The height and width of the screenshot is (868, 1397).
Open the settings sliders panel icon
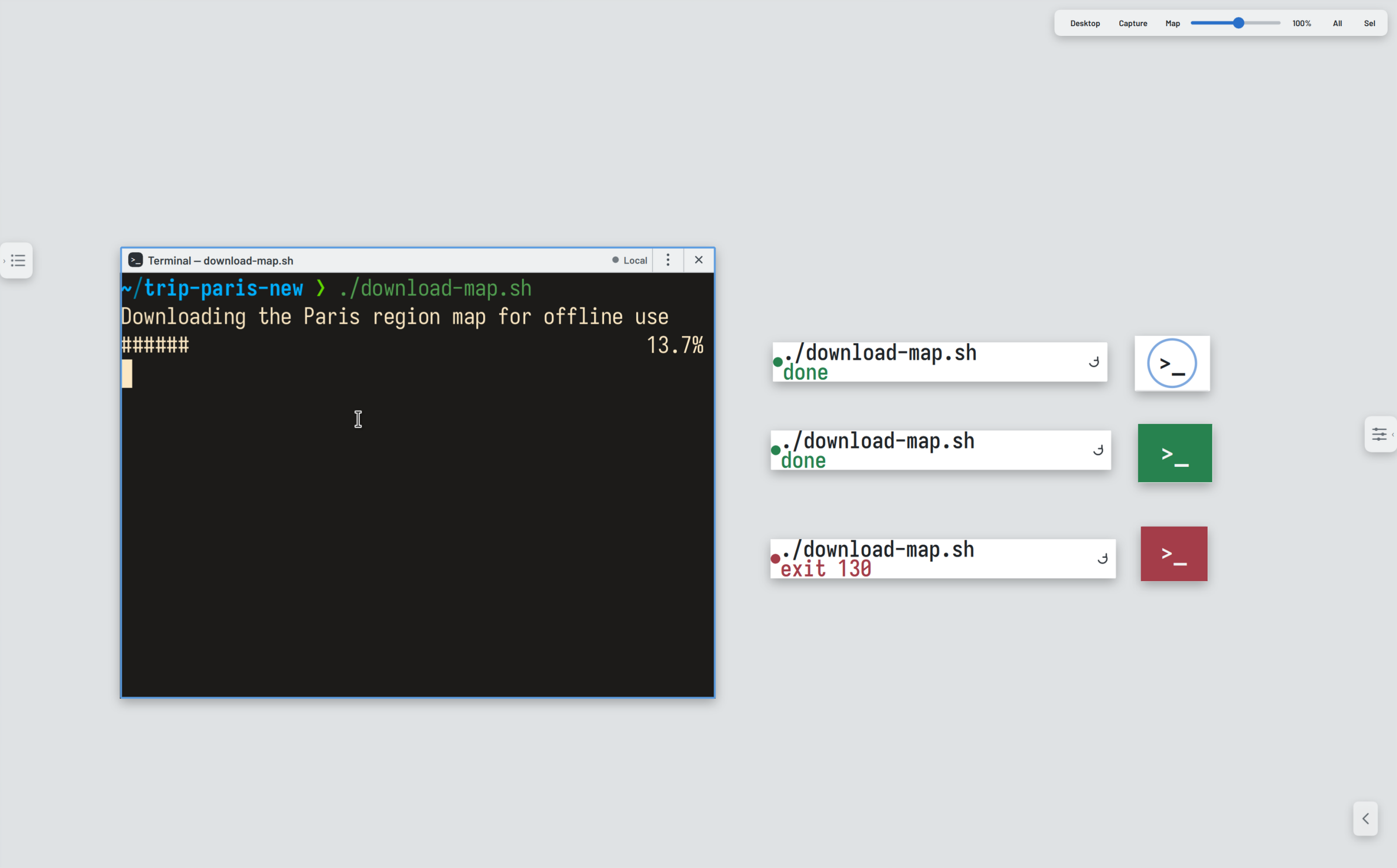[x=1379, y=434]
